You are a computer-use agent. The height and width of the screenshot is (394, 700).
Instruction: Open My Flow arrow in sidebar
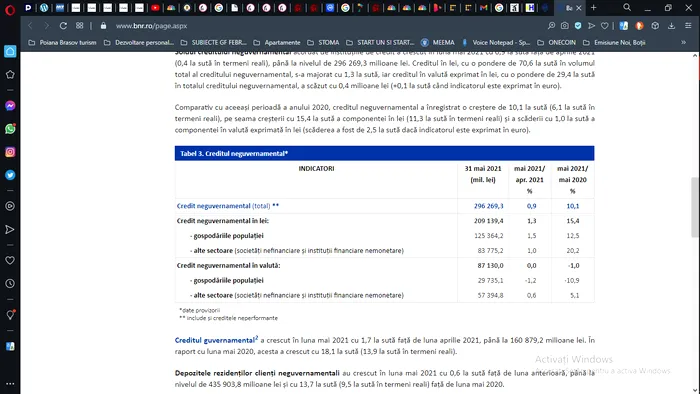click(x=10, y=229)
